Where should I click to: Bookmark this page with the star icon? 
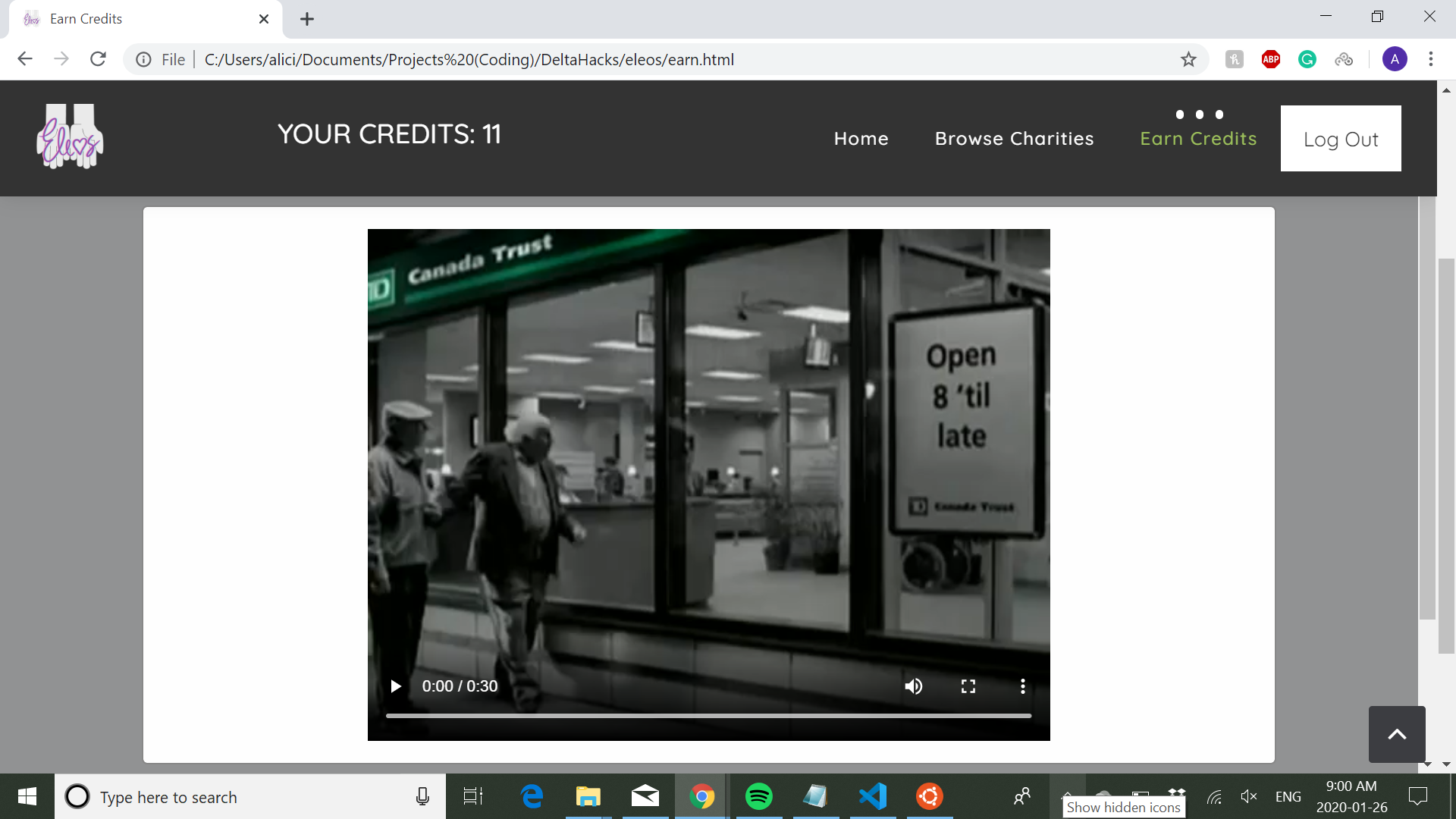pos(1188,59)
